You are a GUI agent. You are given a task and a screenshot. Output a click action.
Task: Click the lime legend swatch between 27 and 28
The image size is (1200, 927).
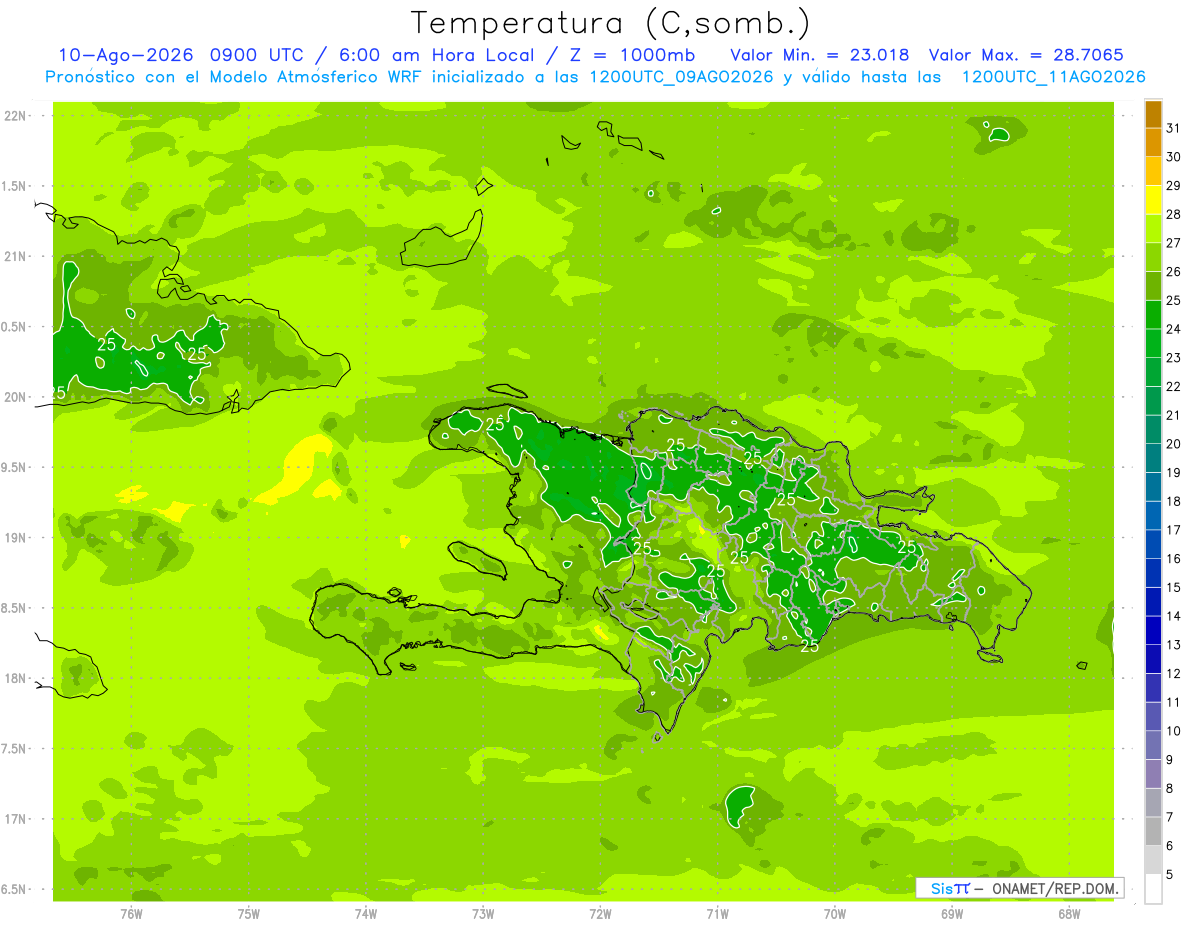tap(1153, 229)
